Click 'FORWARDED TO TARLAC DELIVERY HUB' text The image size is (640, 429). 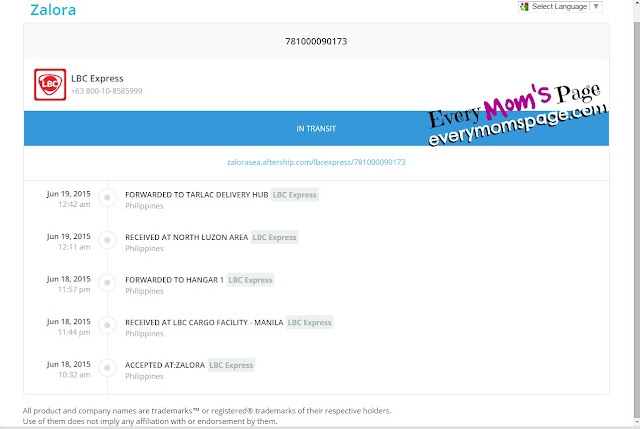tap(197, 195)
